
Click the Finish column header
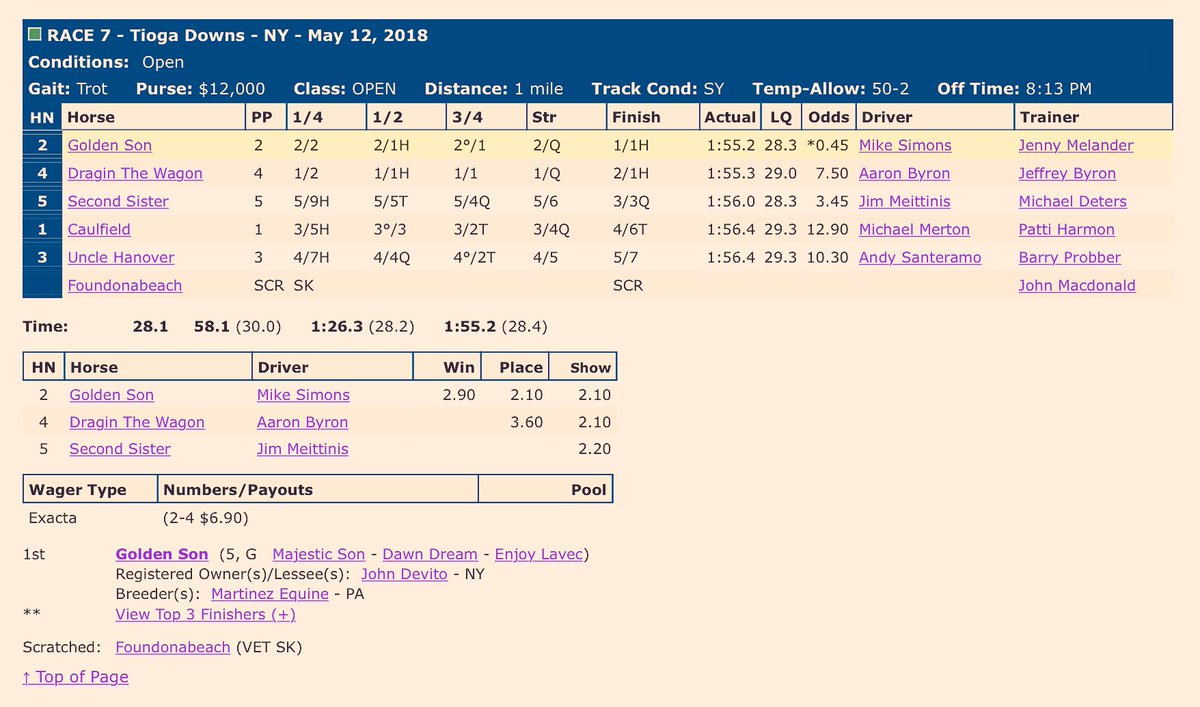point(652,117)
